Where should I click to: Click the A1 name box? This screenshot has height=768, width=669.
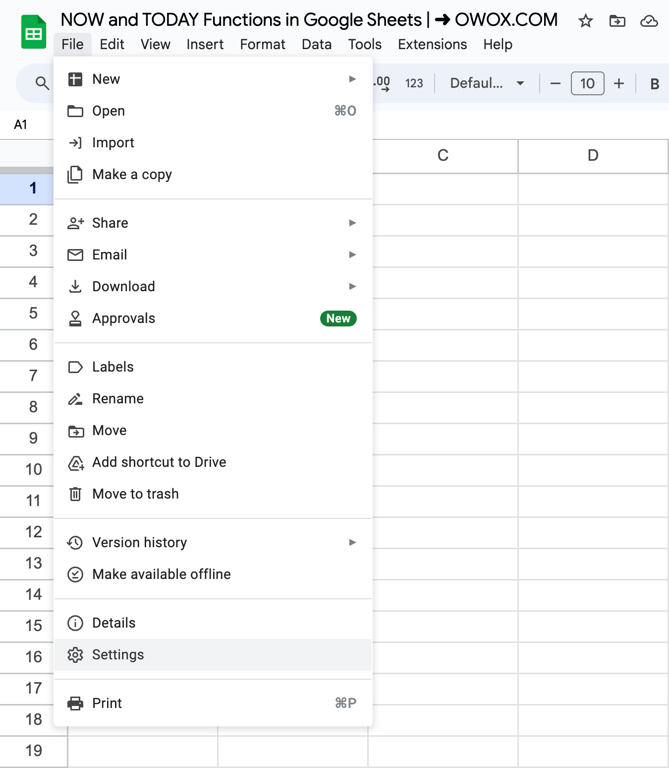coord(21,124)
